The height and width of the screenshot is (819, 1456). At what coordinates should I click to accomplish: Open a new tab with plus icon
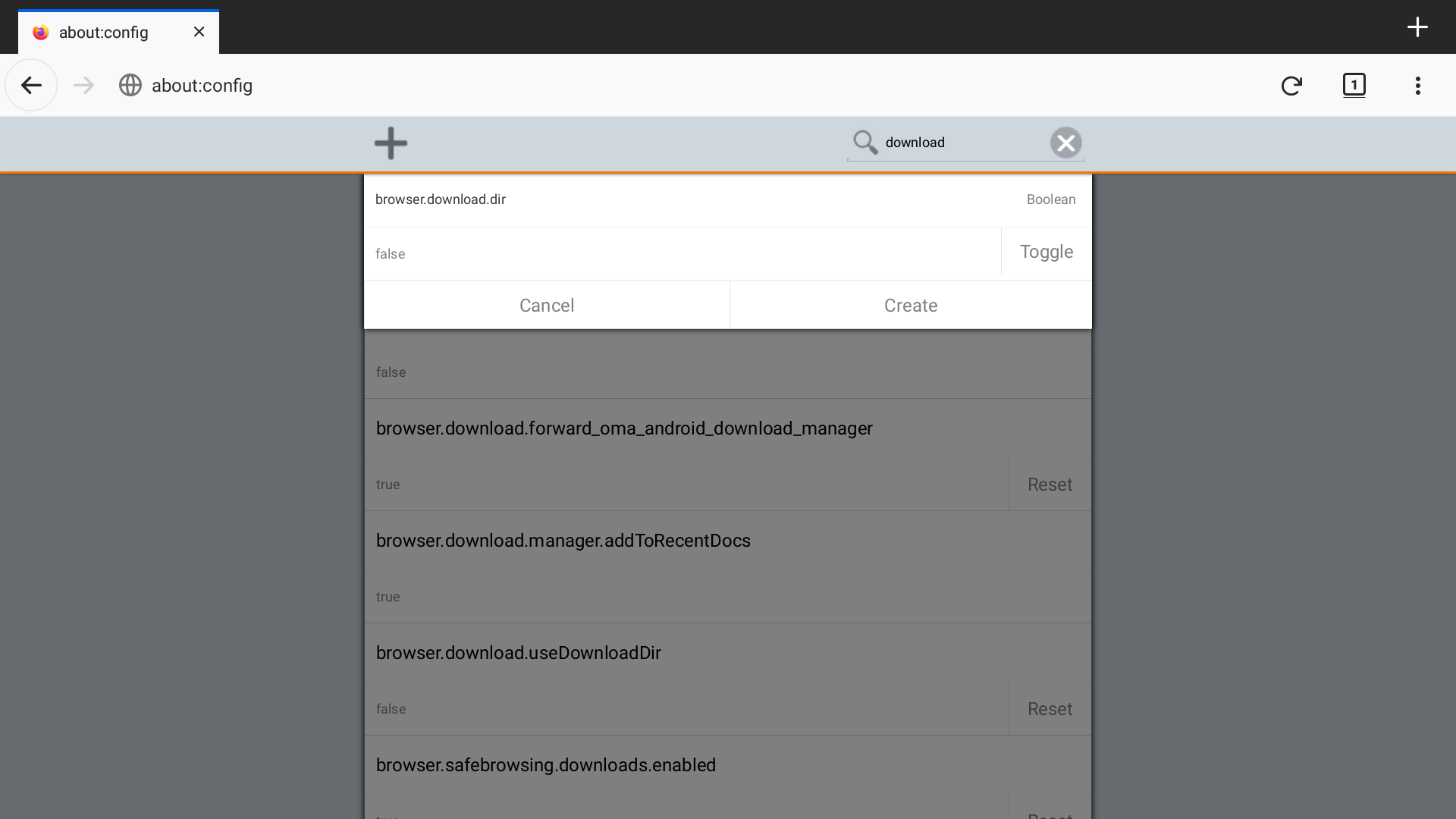pos(1417,27)
